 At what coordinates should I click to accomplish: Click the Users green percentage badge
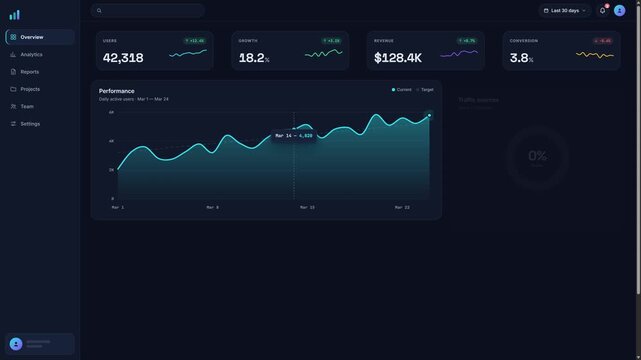tap(195, 41)
